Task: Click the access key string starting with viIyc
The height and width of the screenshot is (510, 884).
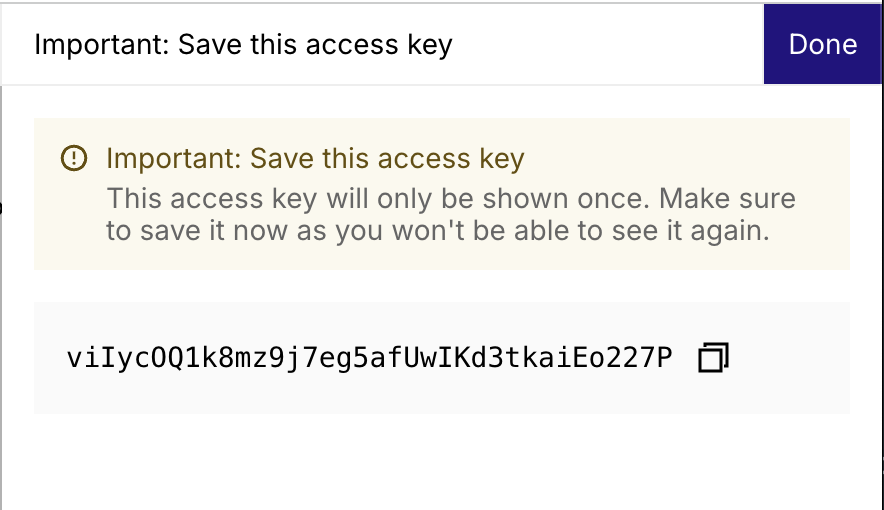Action: tap(369, 357)
